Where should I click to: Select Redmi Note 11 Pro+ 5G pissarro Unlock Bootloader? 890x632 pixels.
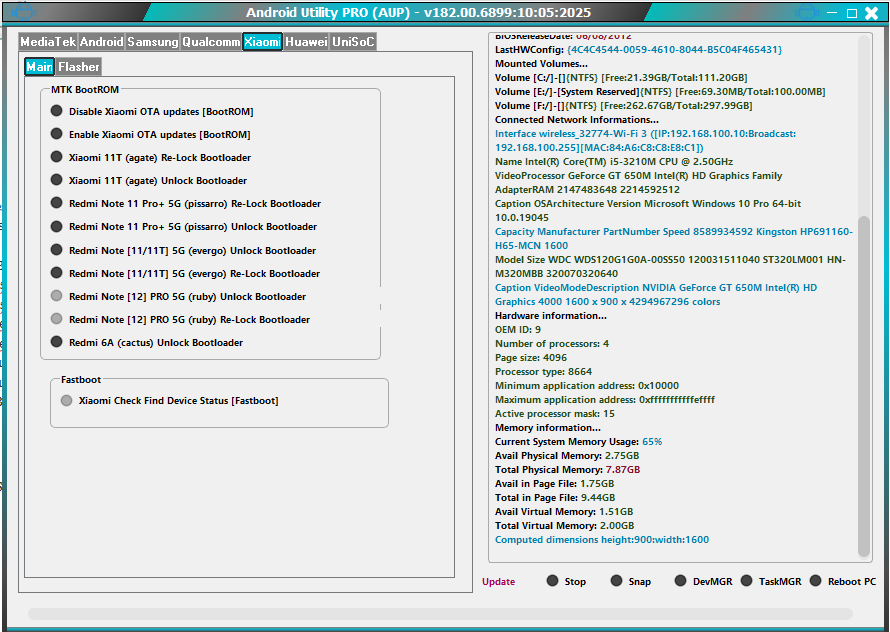(184, 227)
